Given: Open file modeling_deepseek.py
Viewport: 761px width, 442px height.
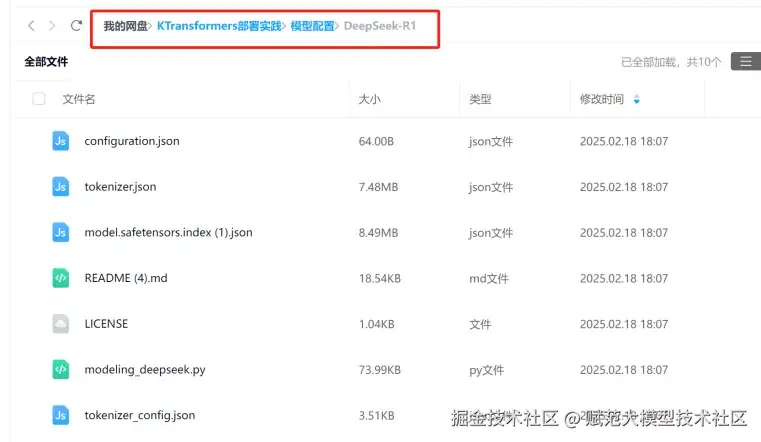Looking at the screenshot, I should tap(145, 370).
